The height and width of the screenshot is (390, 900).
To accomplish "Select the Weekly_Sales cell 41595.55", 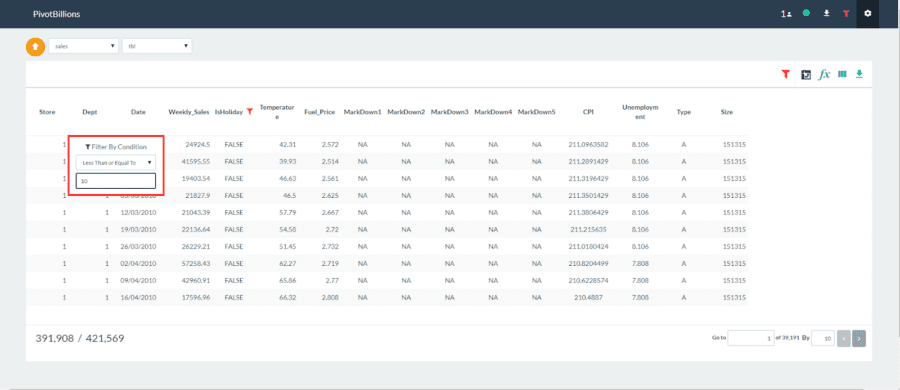I will [196, 161].
